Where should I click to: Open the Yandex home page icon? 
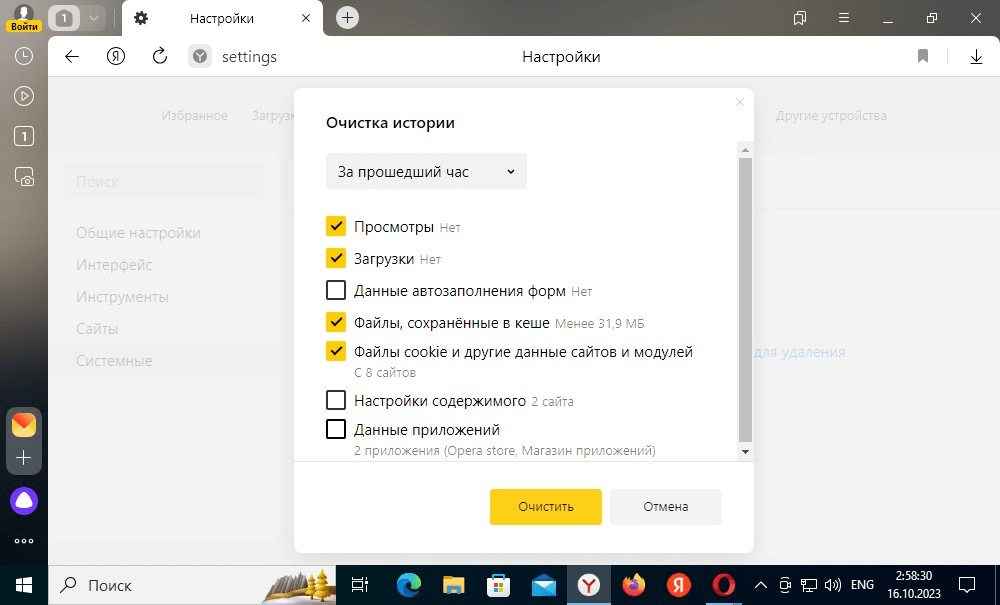pos(115,57)
